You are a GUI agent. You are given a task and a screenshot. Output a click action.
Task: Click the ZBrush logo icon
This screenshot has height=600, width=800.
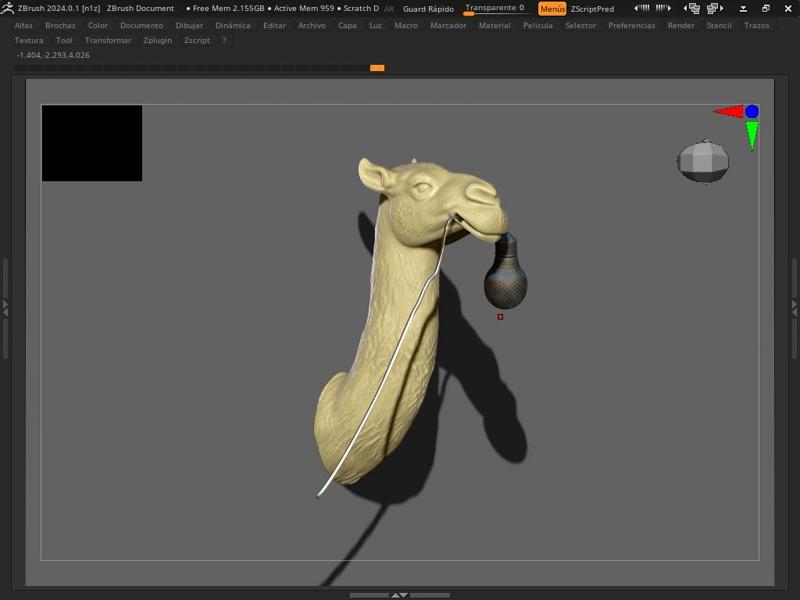click(x=9, y=7)
